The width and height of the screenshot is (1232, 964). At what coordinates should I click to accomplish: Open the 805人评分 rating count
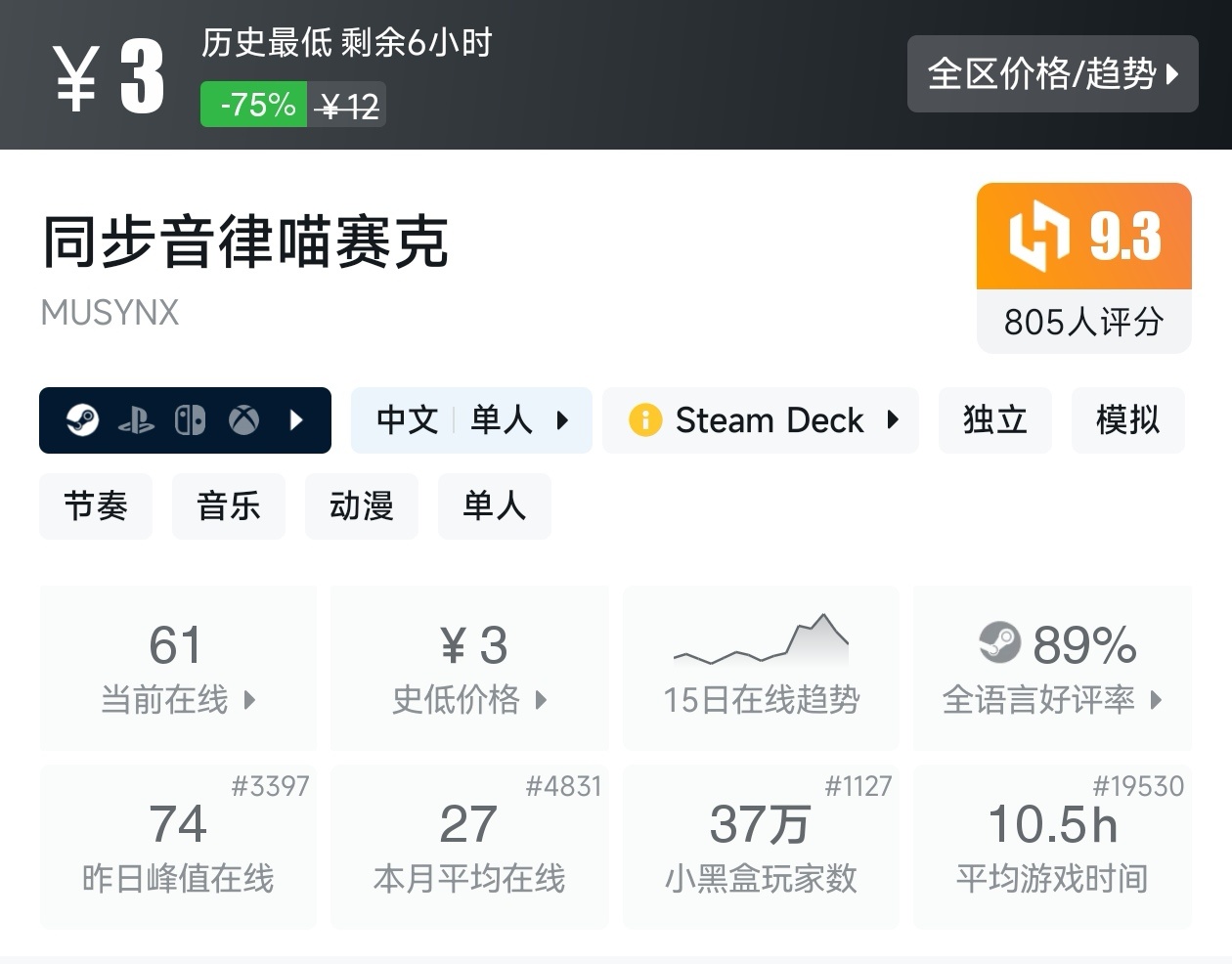pyautogui.click(x=1083, y=322)
